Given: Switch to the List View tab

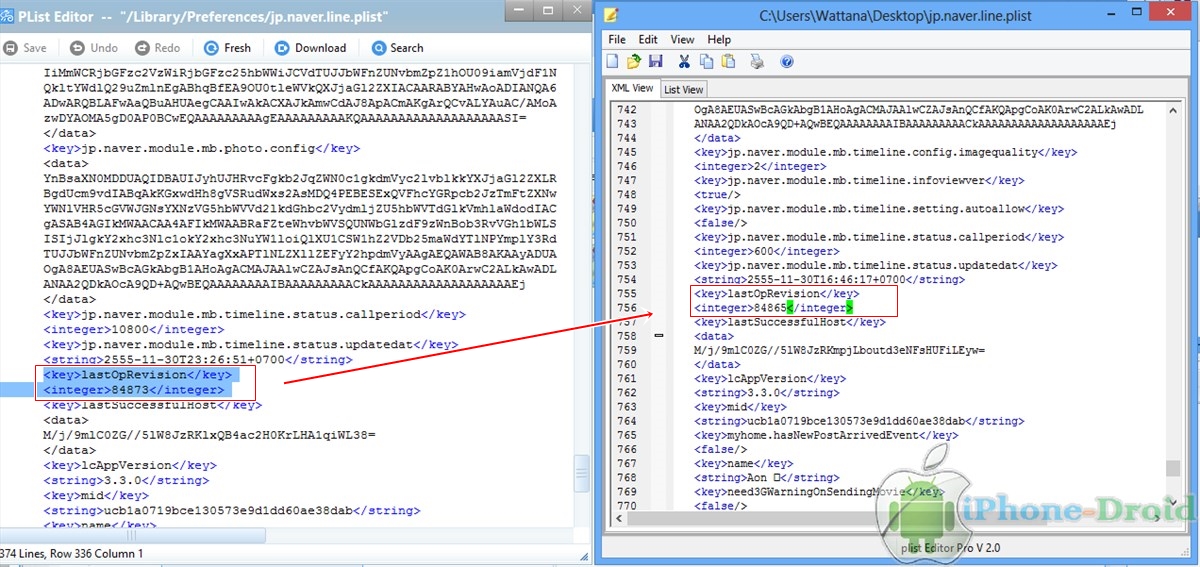Looking at the screenshot, I should [x=684, y=89].
